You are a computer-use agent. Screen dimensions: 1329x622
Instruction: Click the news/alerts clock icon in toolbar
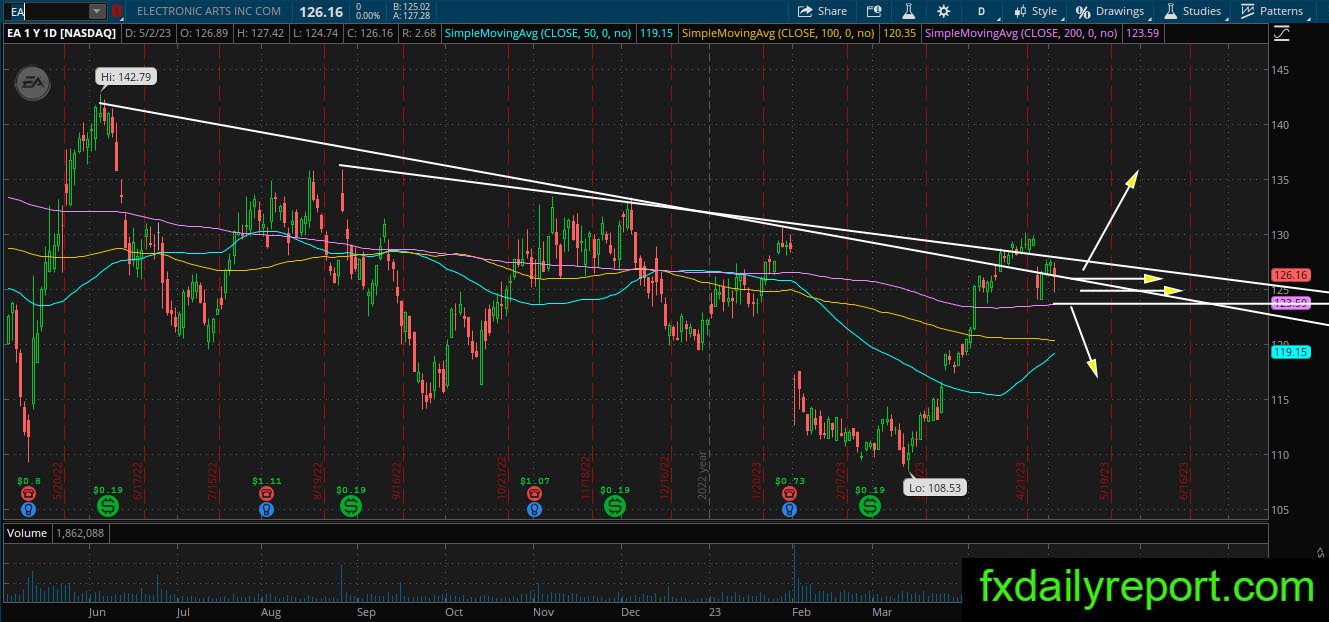(x=874, y=11)
